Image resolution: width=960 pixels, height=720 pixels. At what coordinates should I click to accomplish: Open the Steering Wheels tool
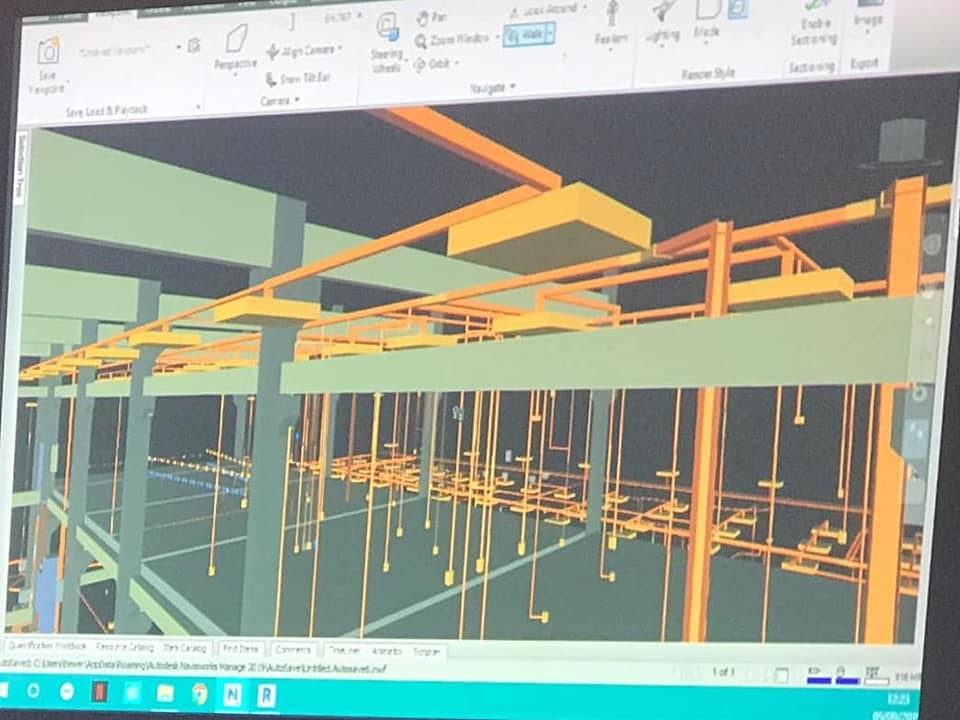(x=387, y=44)
